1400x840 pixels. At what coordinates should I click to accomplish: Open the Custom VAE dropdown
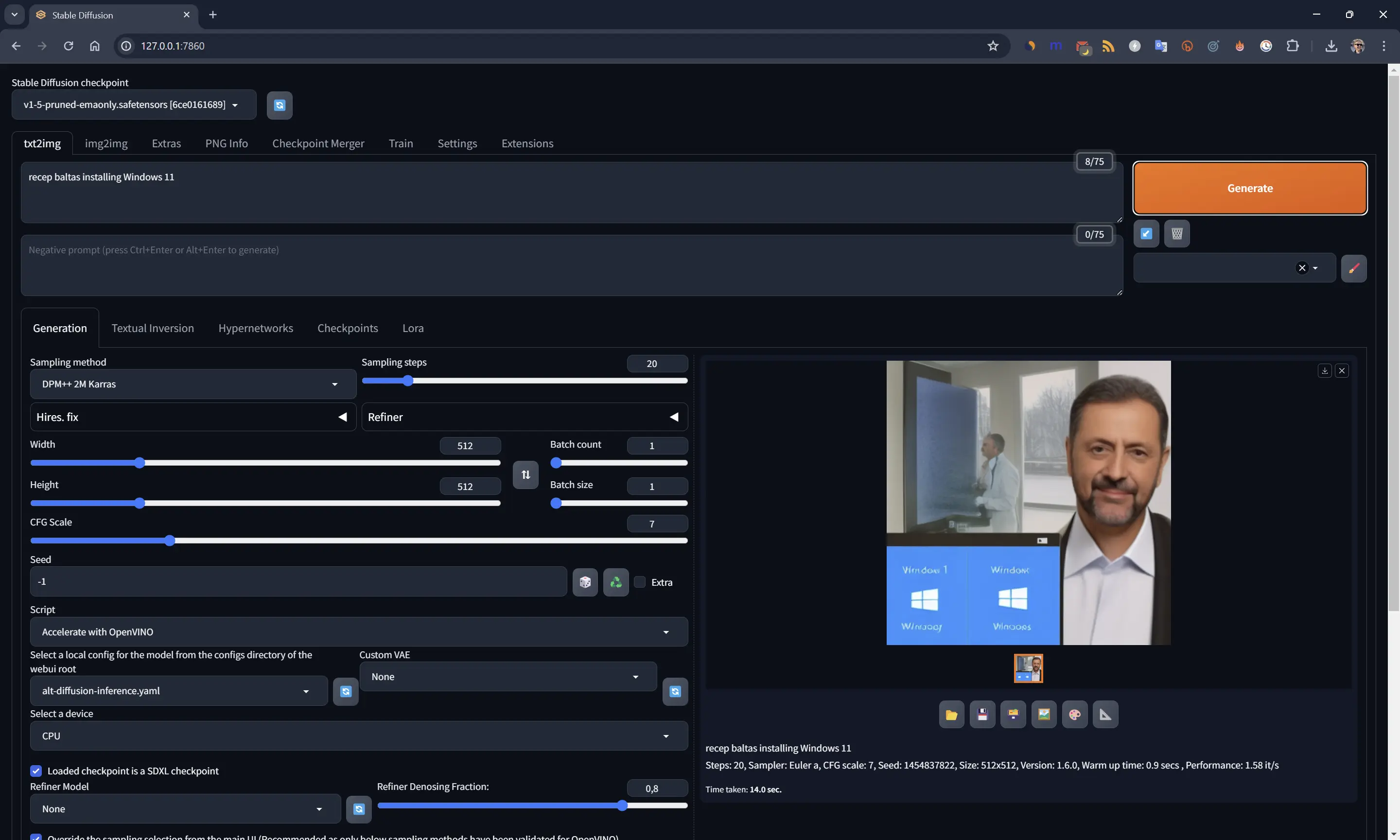tap(508, 677)
